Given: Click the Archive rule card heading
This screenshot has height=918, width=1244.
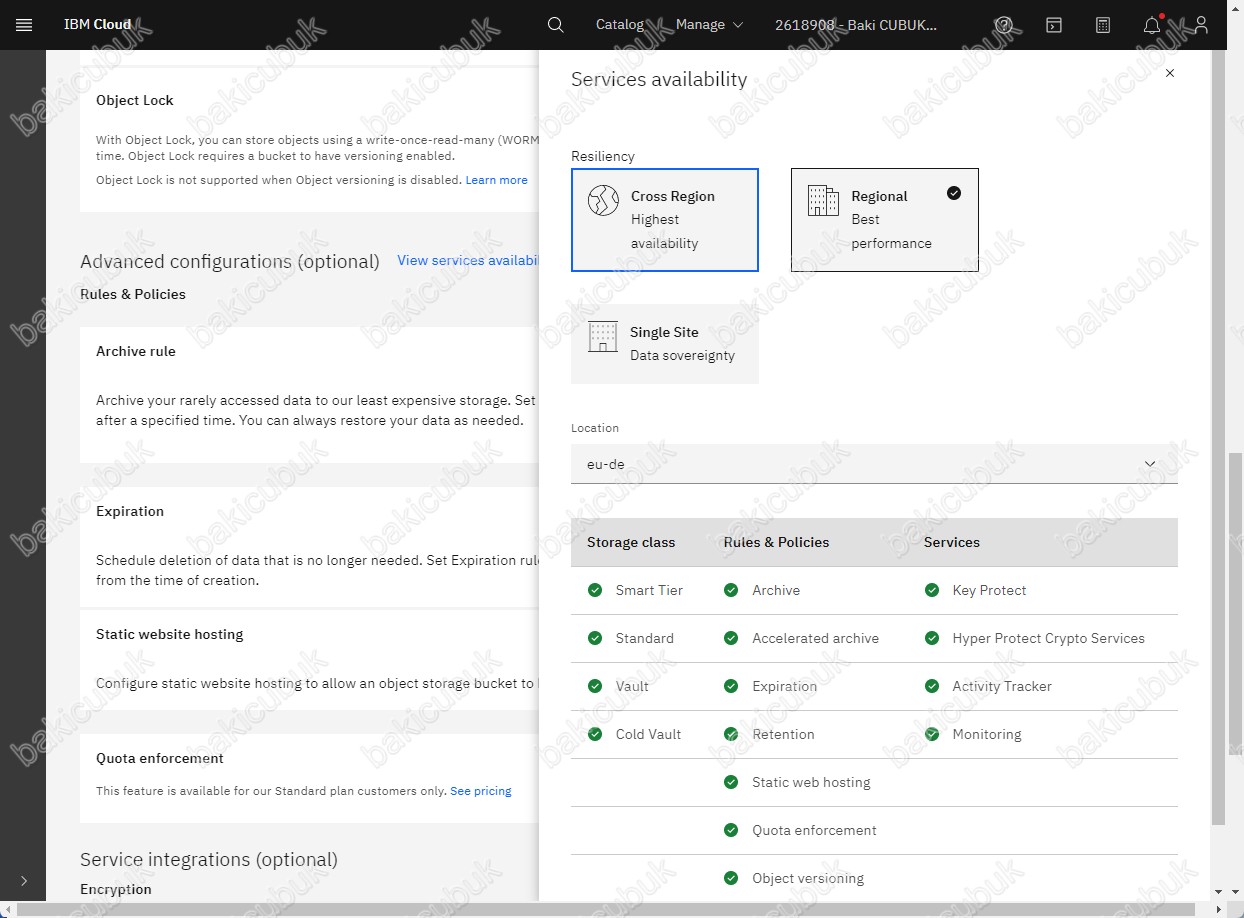Looking at the screenshot, I should (136, 351).
